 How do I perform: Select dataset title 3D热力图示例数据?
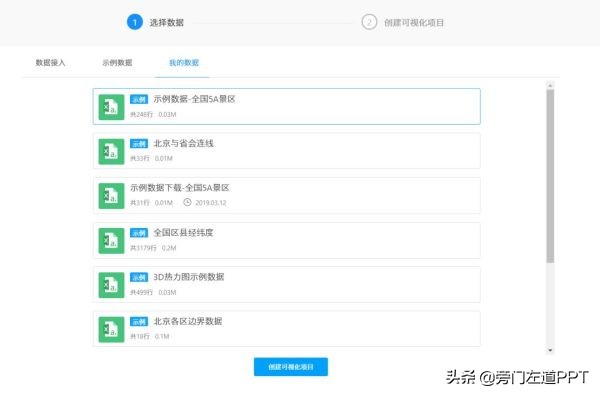(189, 277)
